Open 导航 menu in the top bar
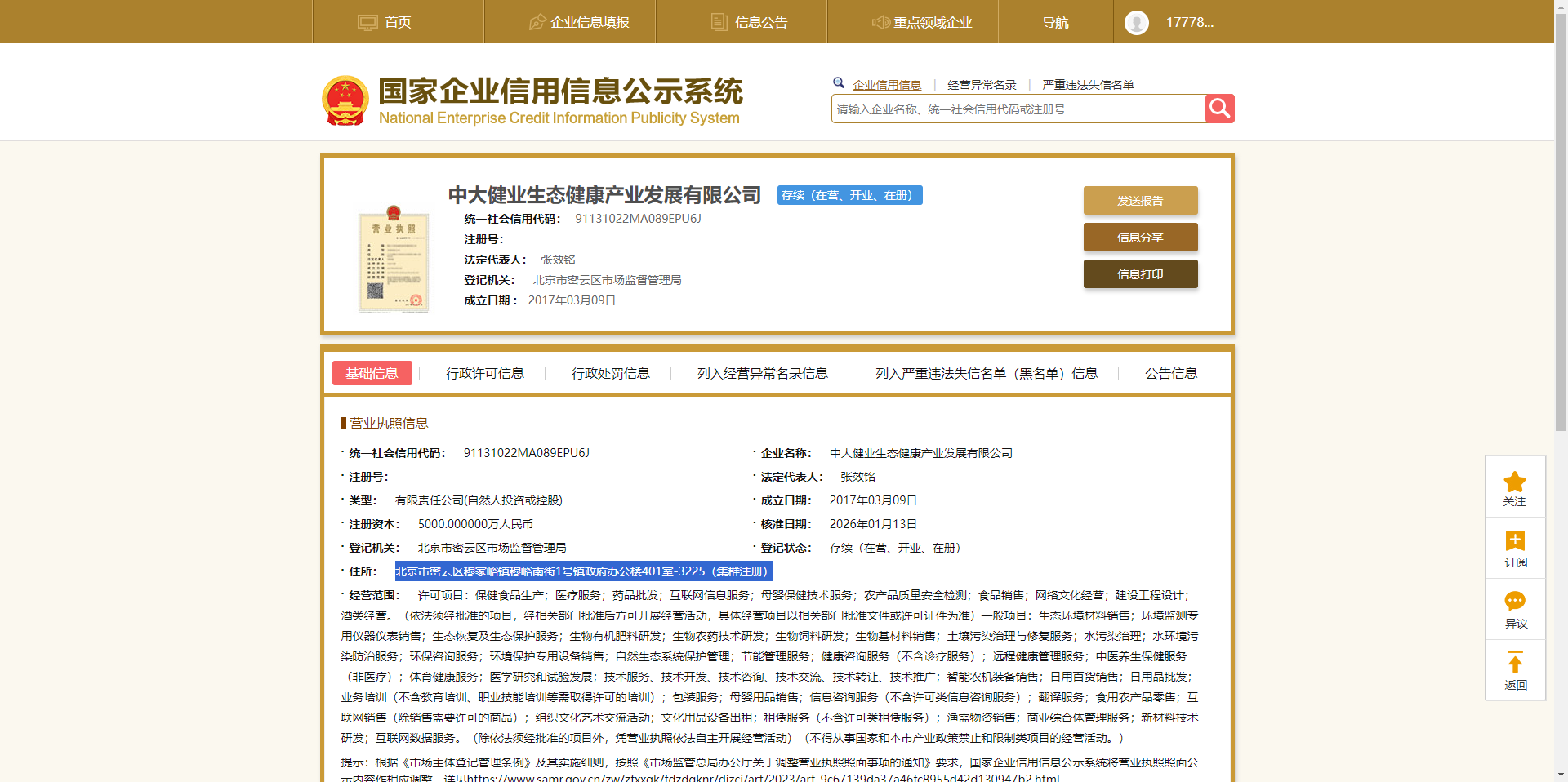 pos(1055,22)
